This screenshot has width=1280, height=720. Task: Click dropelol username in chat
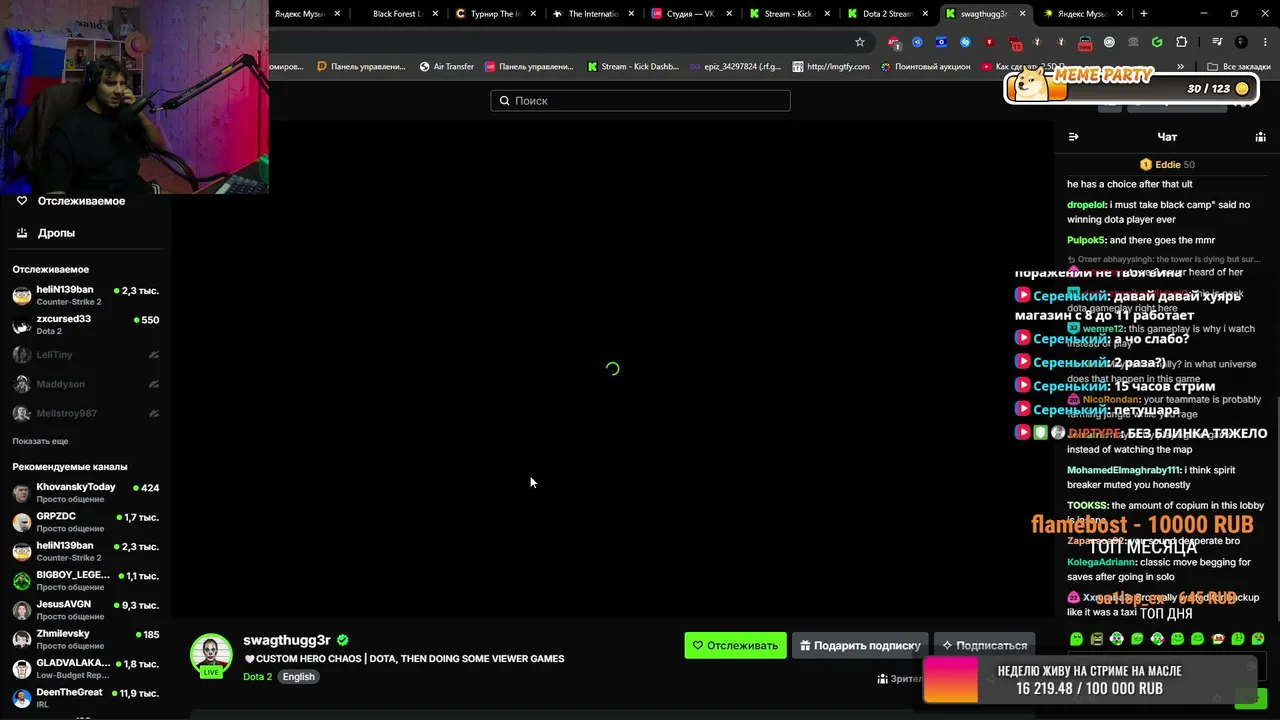point(1088,205)
